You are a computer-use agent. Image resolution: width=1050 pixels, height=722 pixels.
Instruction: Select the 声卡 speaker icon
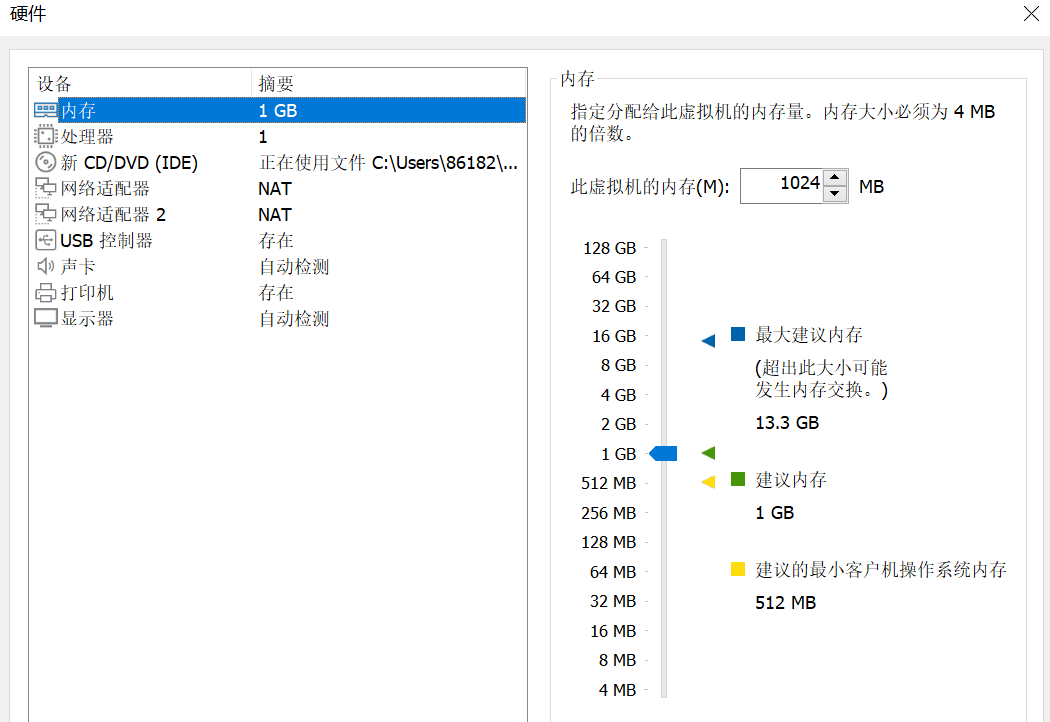[x=46, y=267]
